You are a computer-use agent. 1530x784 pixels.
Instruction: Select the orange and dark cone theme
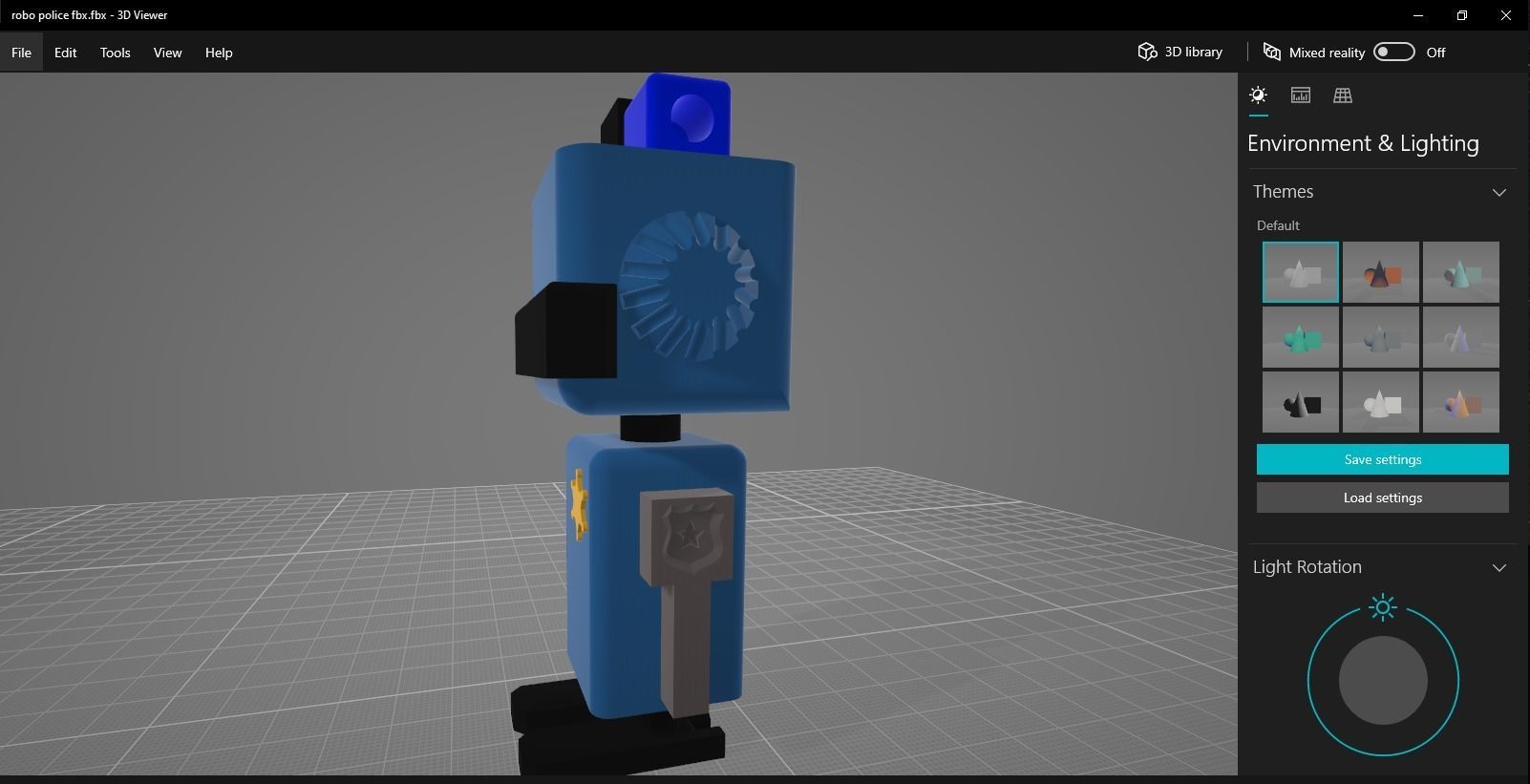coord(1380,272)
